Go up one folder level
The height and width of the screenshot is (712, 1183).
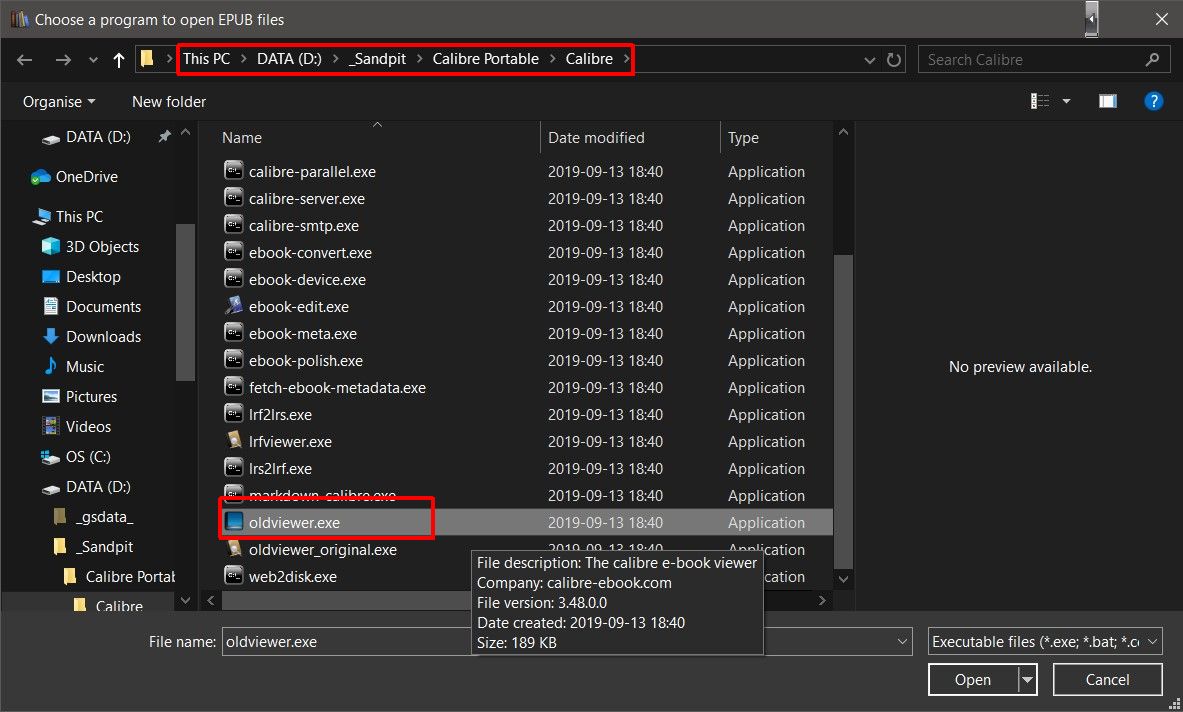(118, 60)
